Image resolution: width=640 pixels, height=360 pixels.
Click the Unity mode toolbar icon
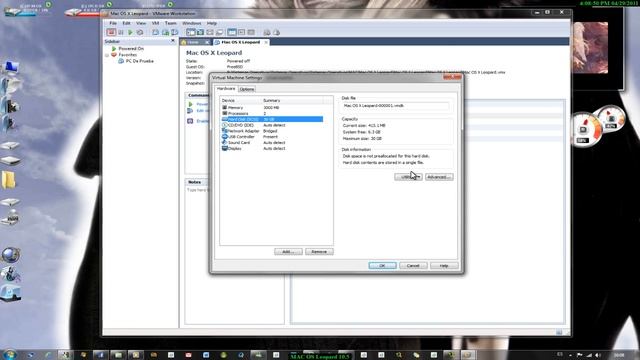220,32
